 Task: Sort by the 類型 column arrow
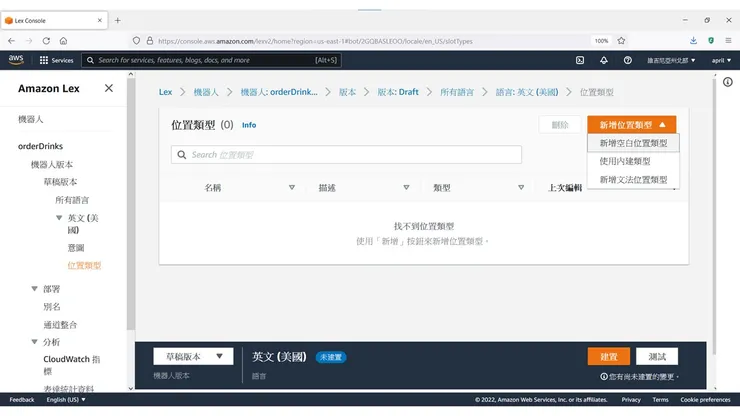click(x=521, y=187)
